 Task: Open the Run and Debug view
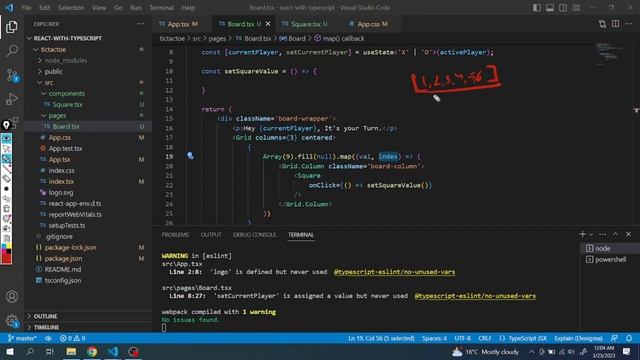[x=12, y=99]
